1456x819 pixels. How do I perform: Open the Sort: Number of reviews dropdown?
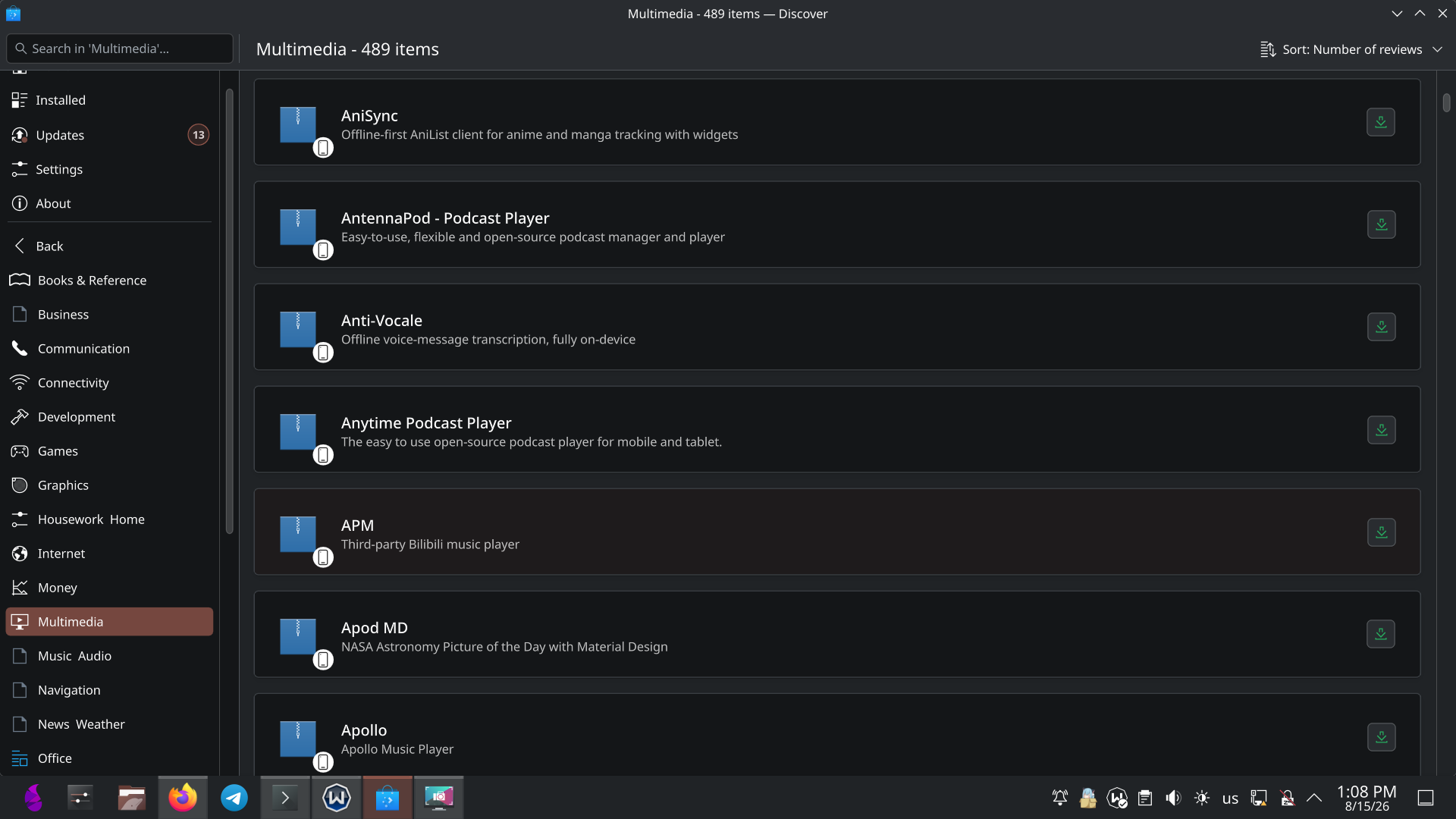coord(1351,49)
